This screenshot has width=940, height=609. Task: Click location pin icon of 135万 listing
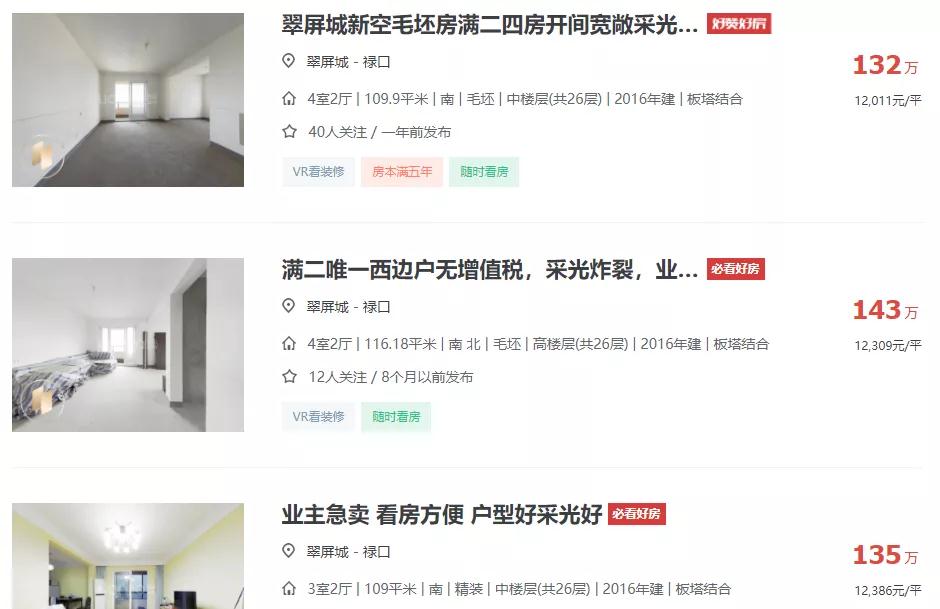point(288,551)
